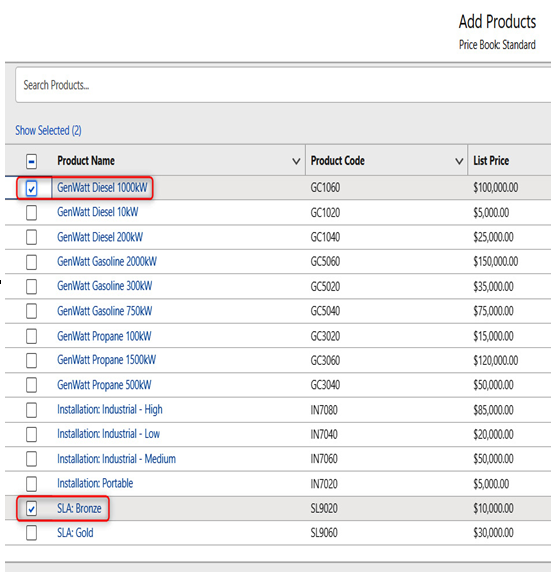Open SLA: Bronze product link
Viewport: 553px width, 574px height.
tap(79, 508)
